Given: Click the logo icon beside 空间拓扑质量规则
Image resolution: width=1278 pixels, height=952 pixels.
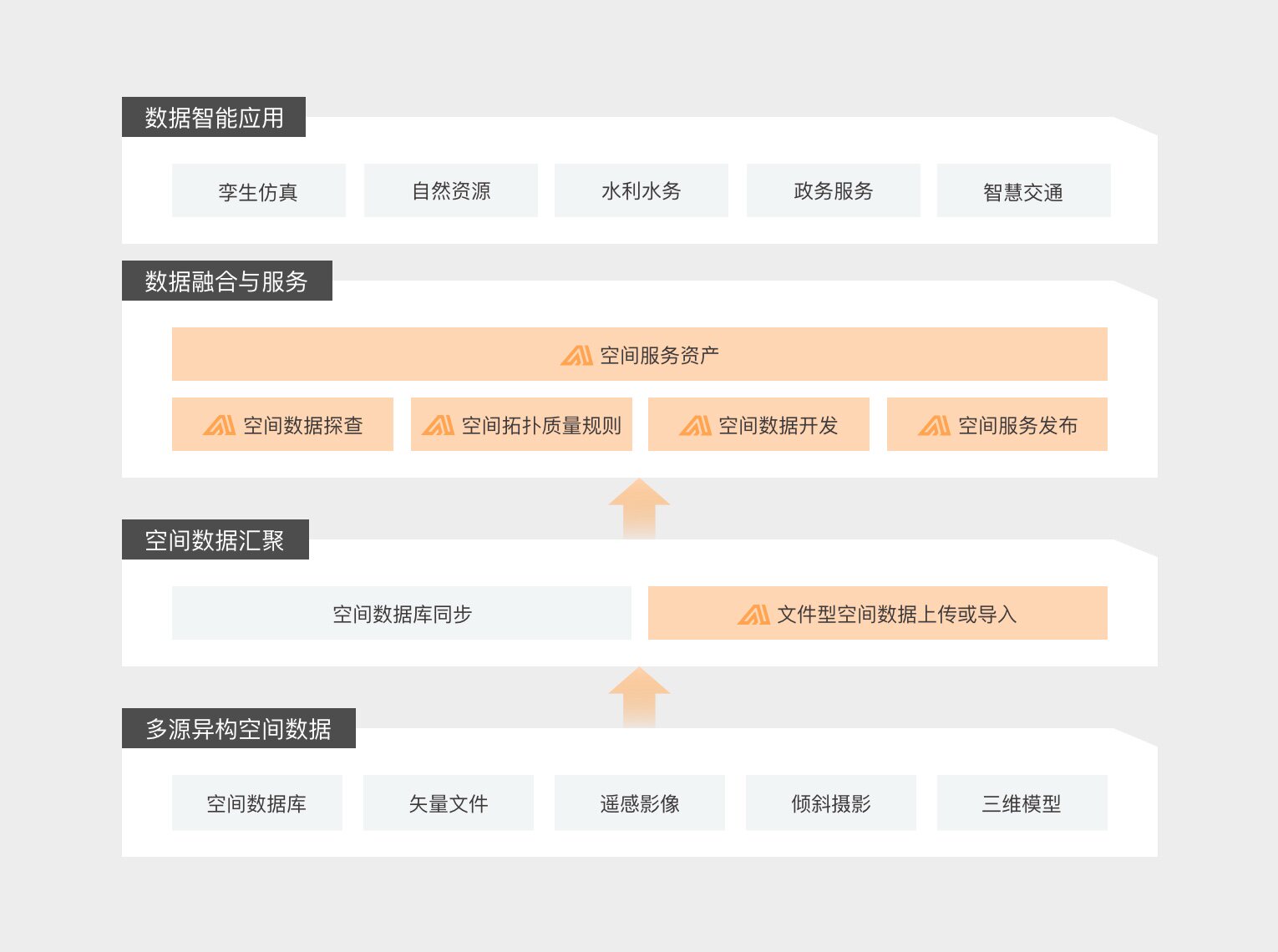Looking at the screenshot, I should point(438,426).
